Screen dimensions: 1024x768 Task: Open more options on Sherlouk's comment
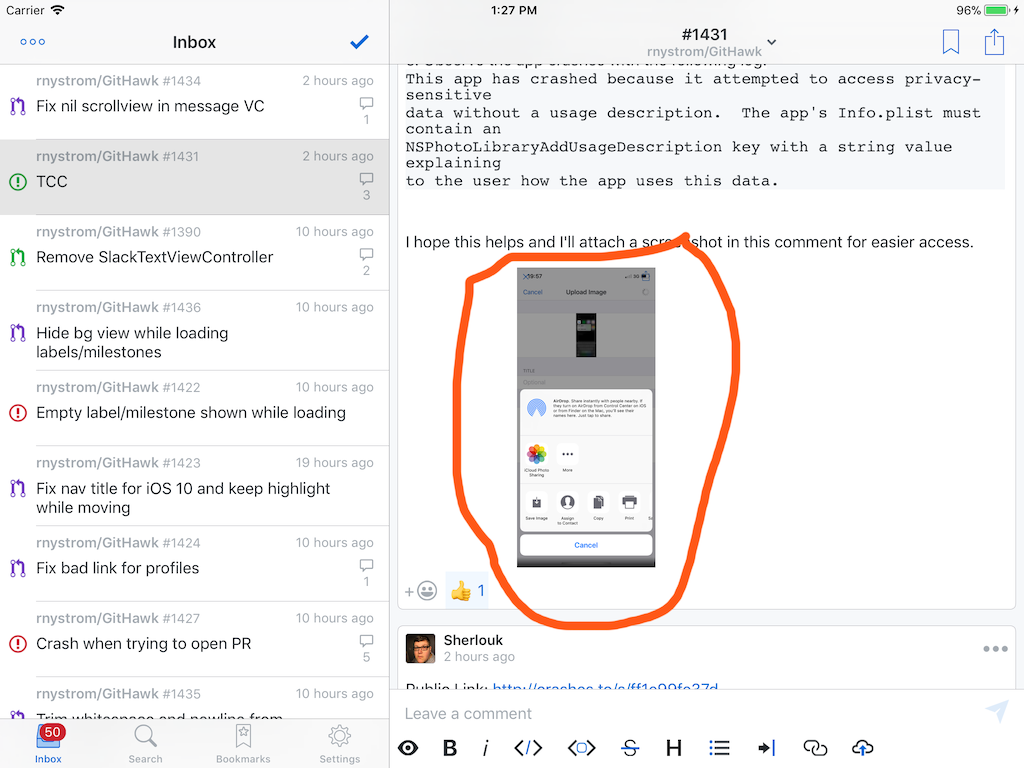[996, 648]
